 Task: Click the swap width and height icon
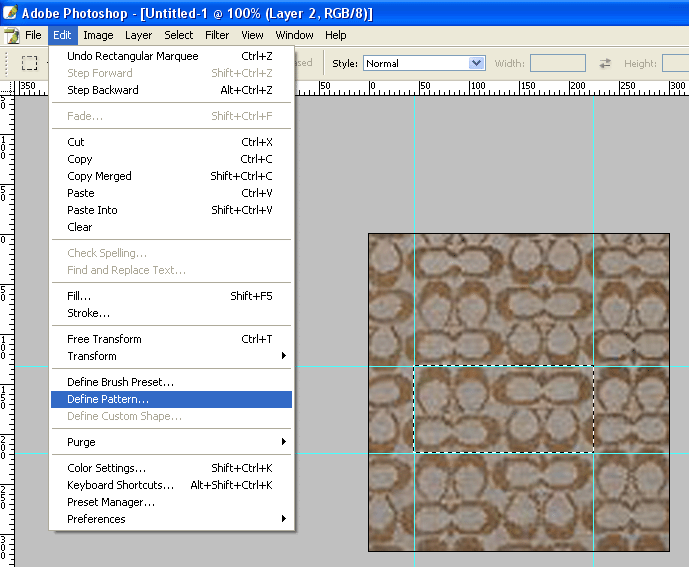[x=605, y=63]
